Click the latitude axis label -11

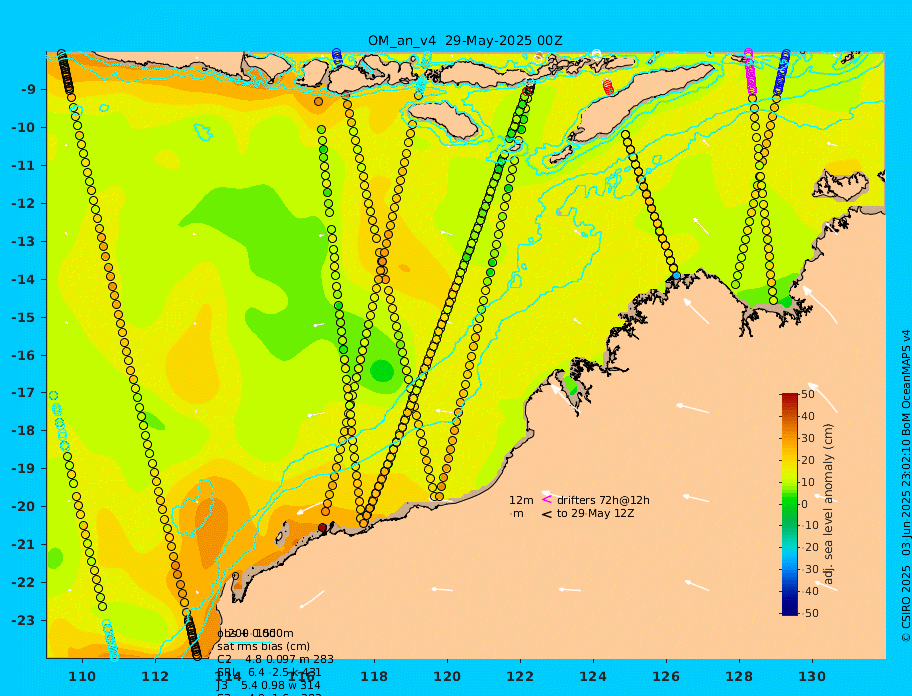[x=24, y=166]
